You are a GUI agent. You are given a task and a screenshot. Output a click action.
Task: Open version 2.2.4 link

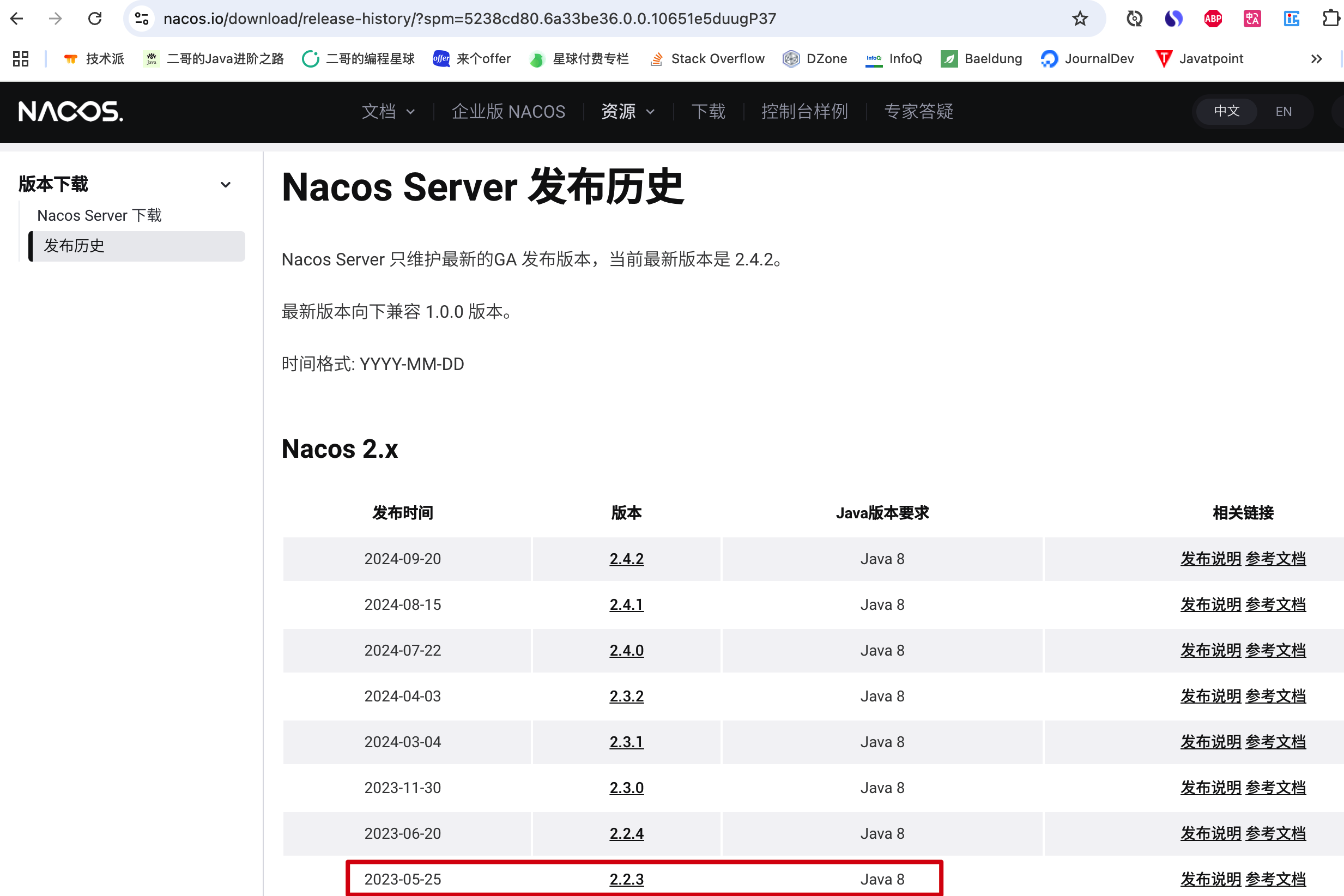pos(626,833)
